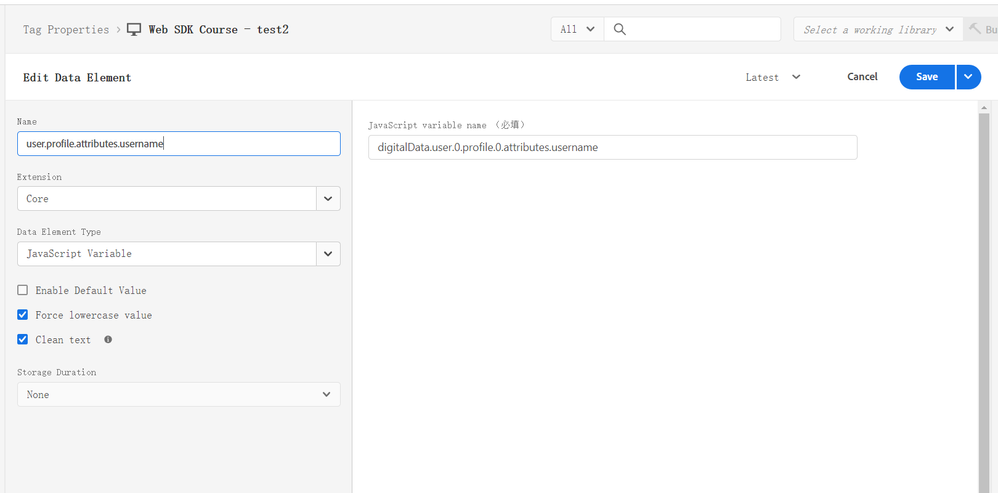The image size is (998, 493).
Task: Expand the Data Element Type dropdown
Action: [x=178, y=254]
